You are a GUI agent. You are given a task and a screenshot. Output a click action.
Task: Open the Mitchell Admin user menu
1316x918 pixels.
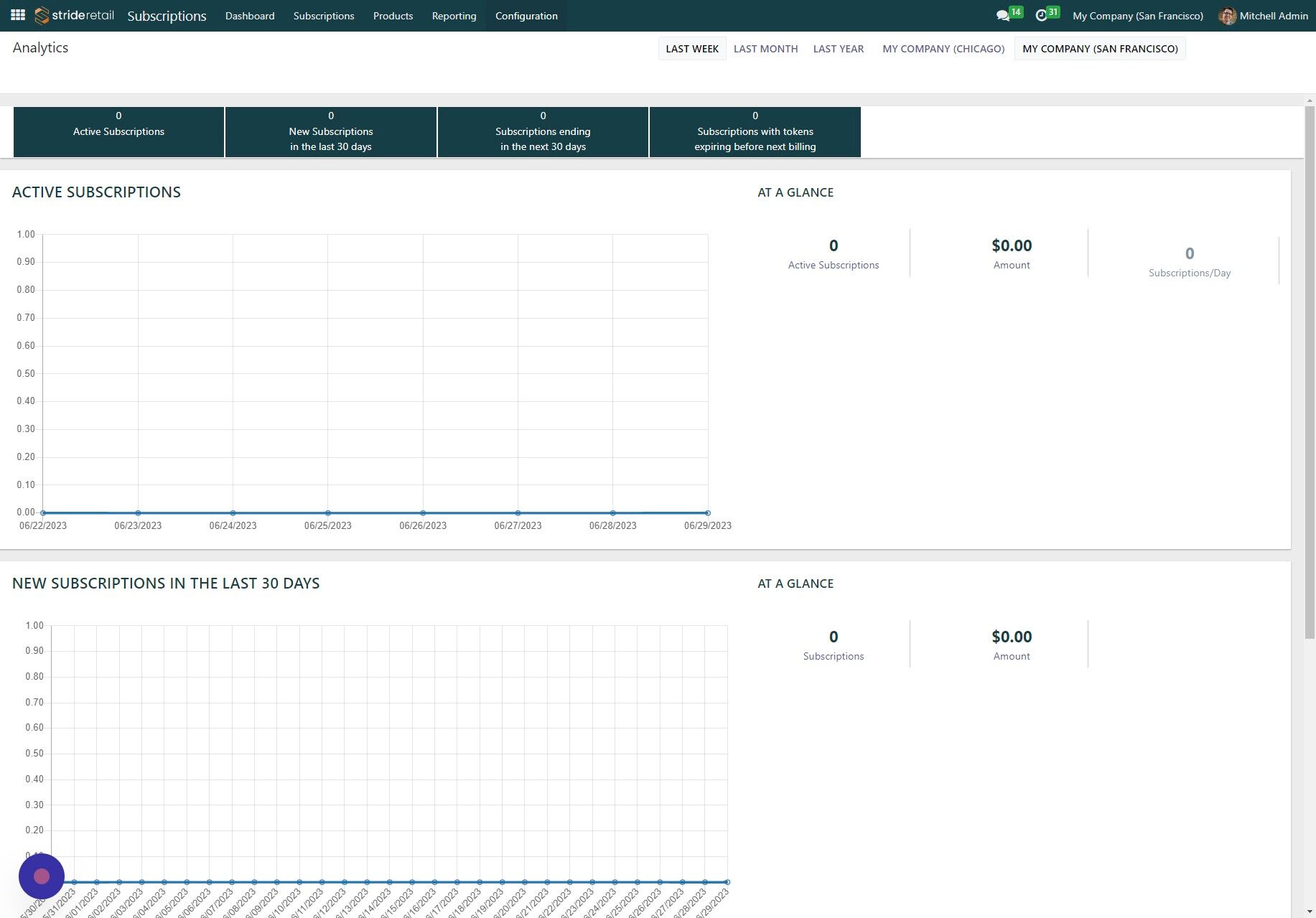tap(1263, 16)
